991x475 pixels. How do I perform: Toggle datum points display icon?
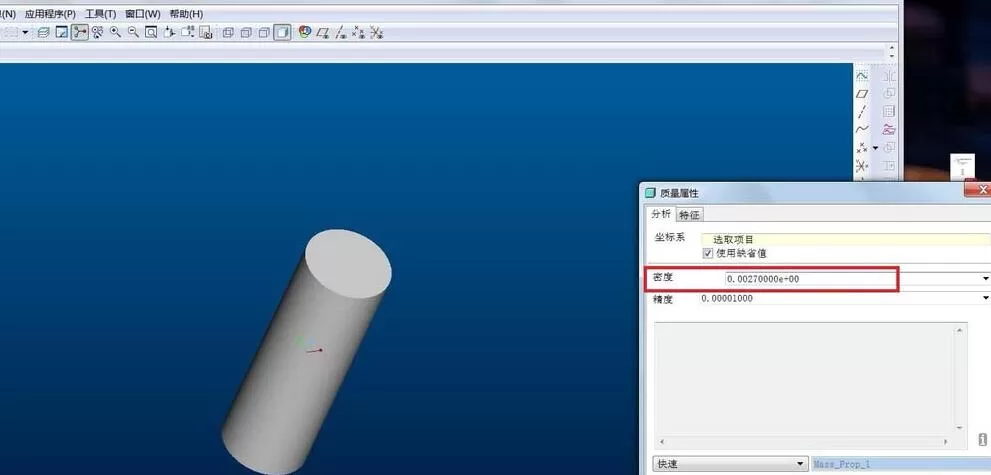358,32
